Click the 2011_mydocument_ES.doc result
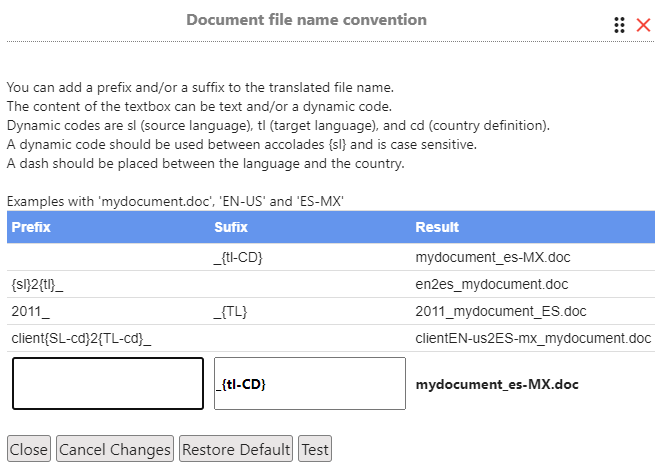The image size is (655, 470). 501,311
